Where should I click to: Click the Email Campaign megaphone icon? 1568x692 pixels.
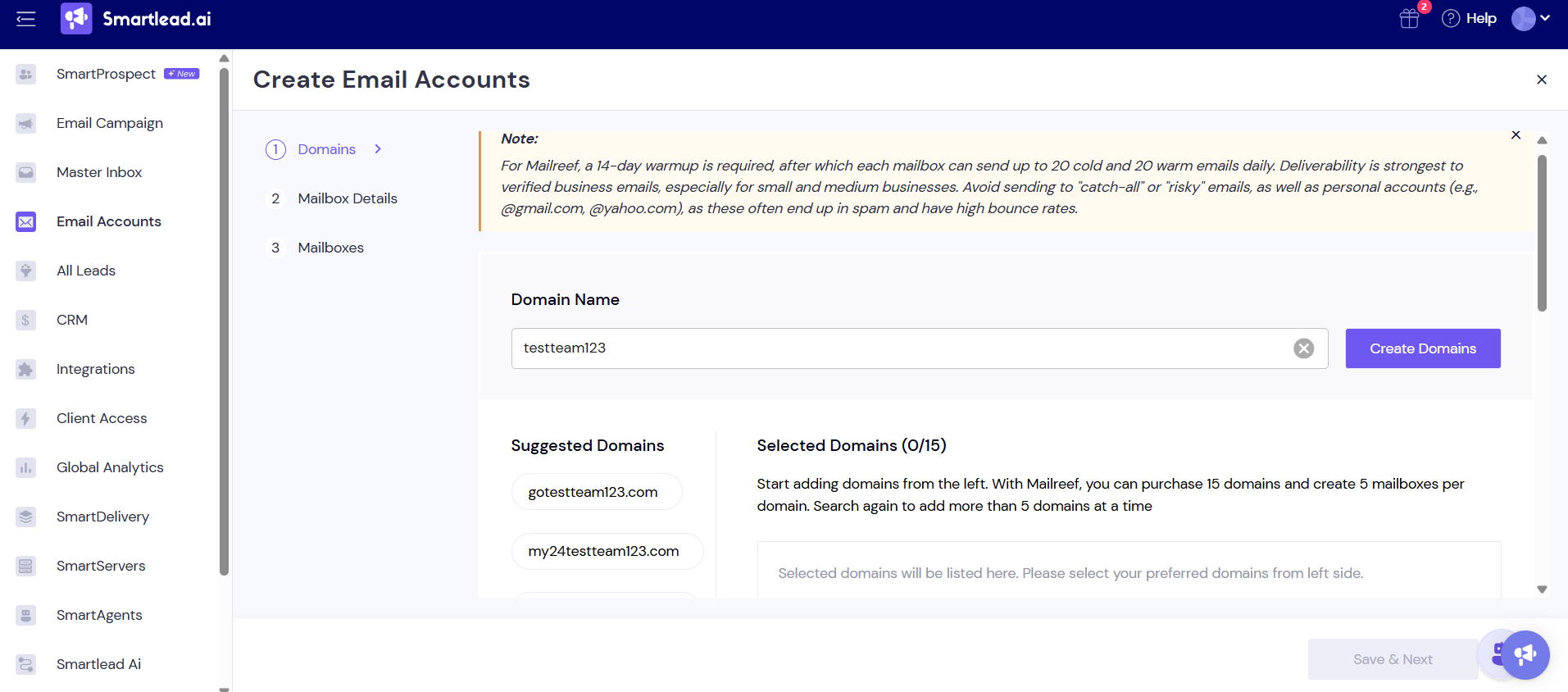pyautogui.click(x=26, y=123)
